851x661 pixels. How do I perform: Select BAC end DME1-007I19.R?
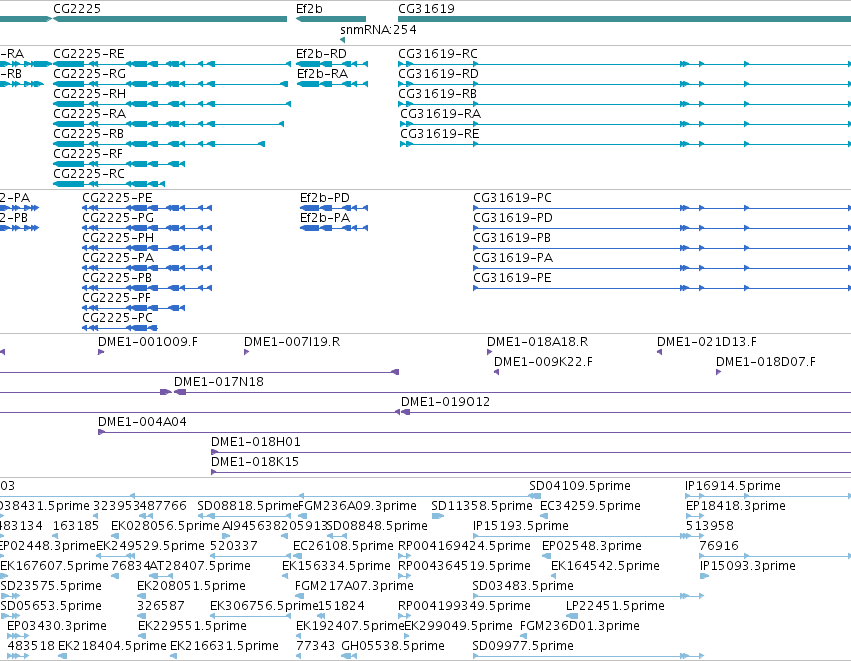292,342
